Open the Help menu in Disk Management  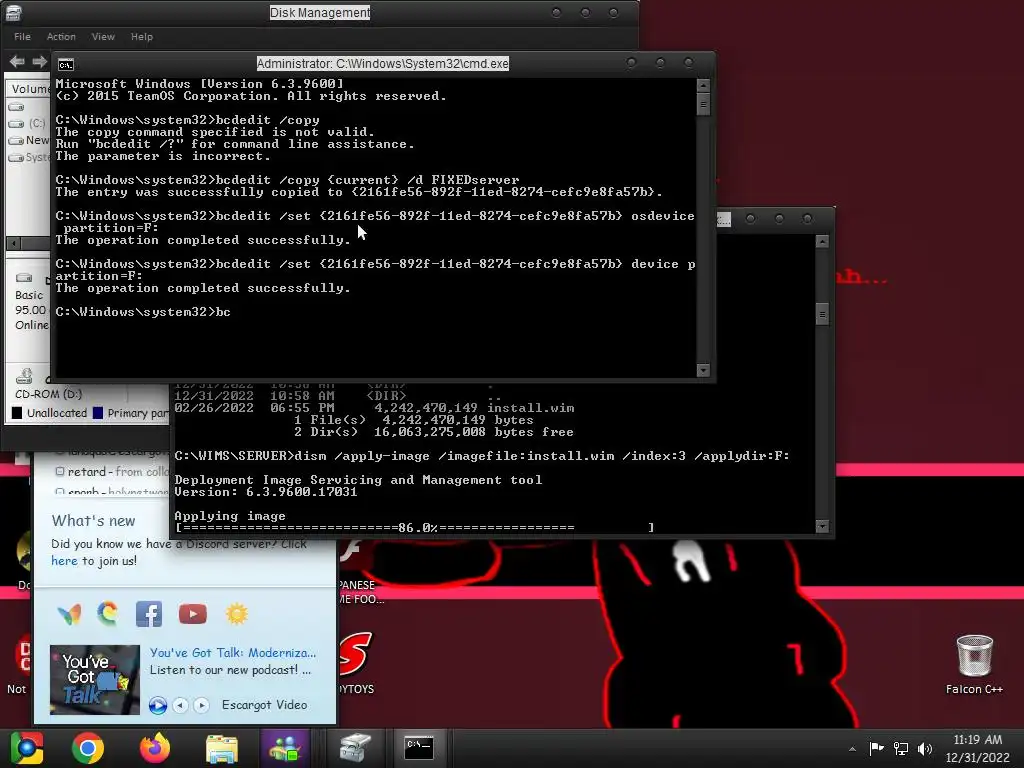coord(141,37)
